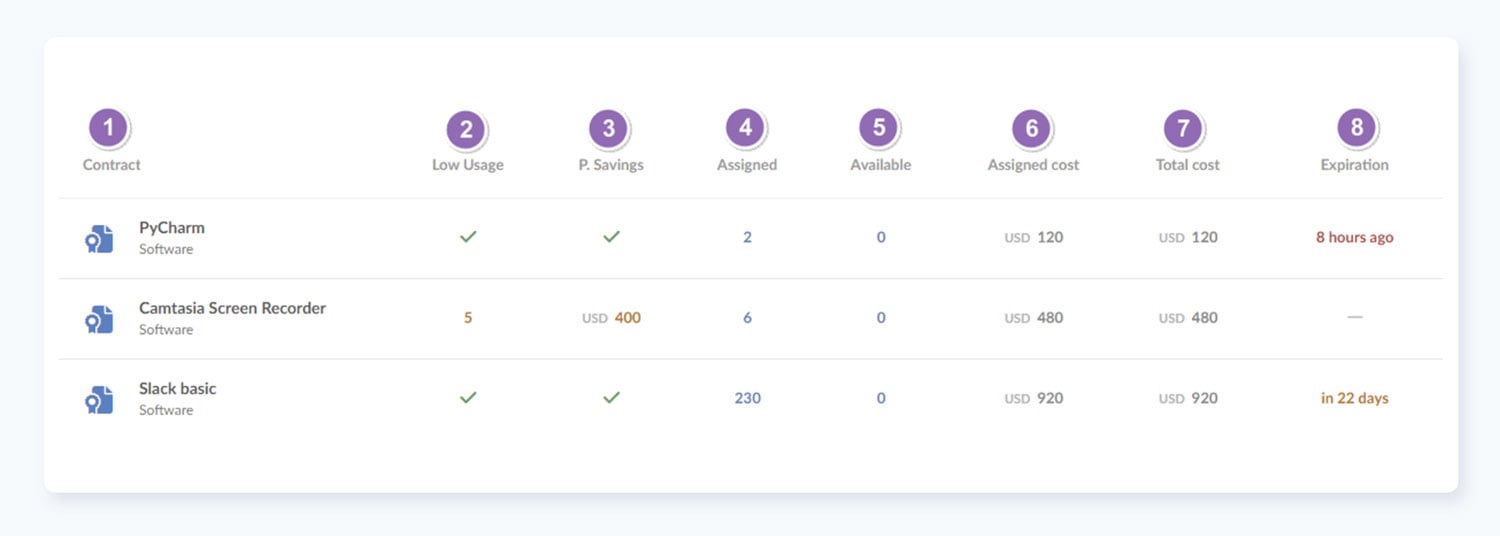The height and width of the screenshot is (536, 1500).
Task: Click Slack basic's assigned cost USD 920
Action: [x=1034, y=398]
